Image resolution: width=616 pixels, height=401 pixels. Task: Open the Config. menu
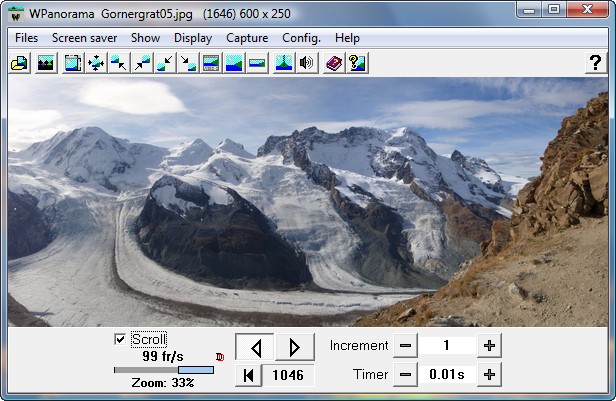[x=301, y=38]
